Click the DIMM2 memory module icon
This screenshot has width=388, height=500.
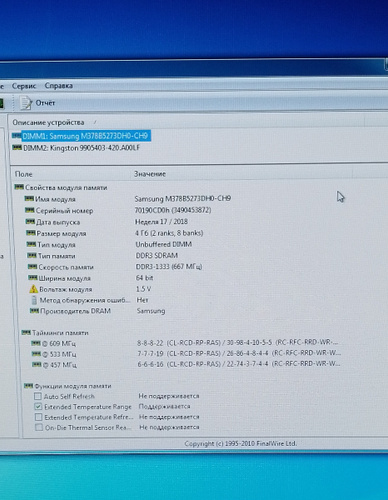[17, 147]
